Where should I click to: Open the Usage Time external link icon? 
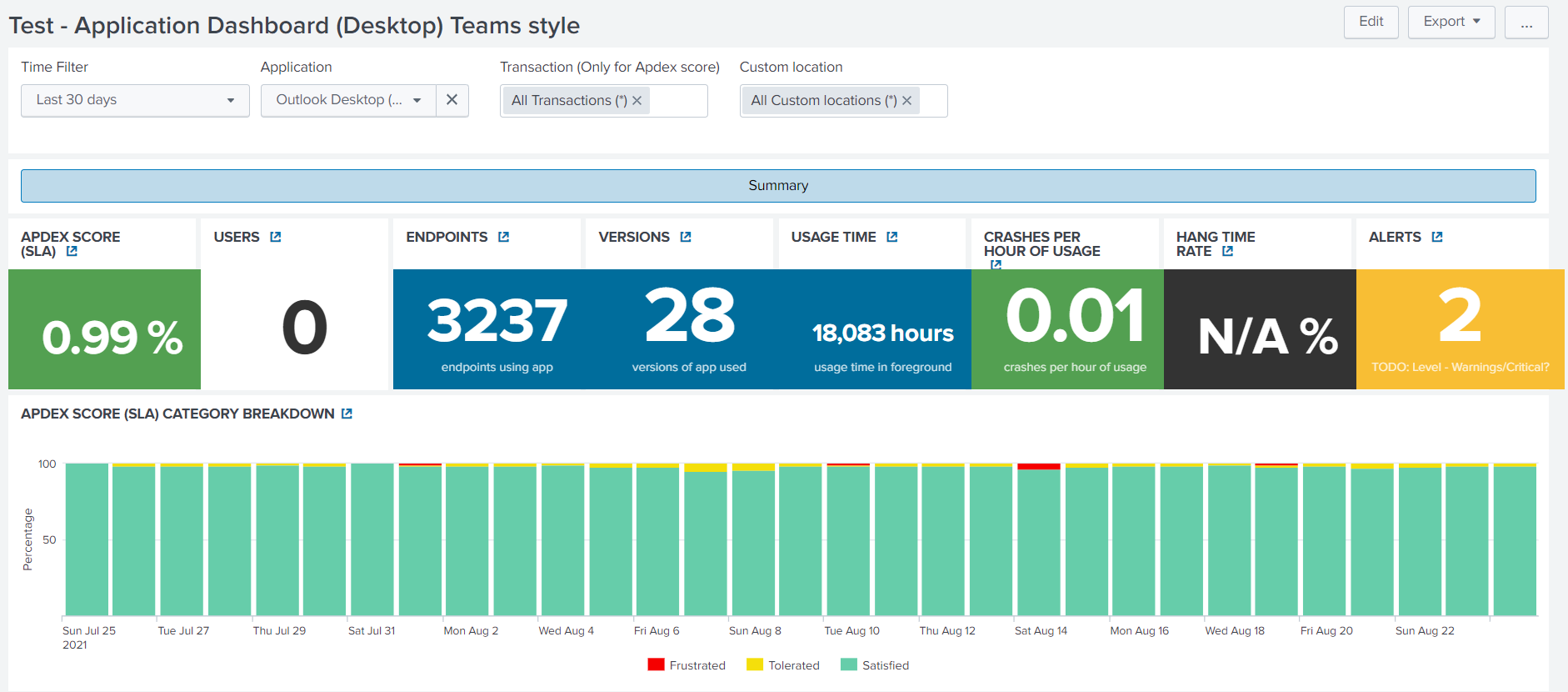click(x=892, y=237)
